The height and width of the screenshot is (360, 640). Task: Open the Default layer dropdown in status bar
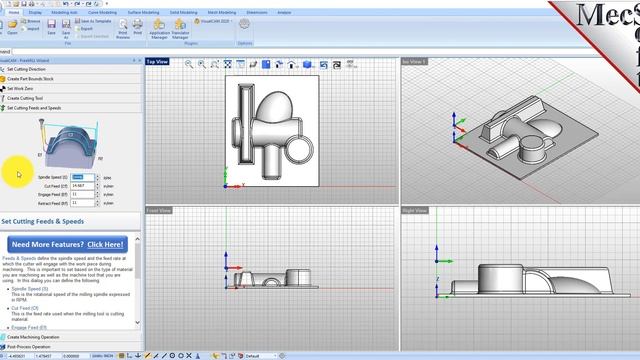click(260, 356)
